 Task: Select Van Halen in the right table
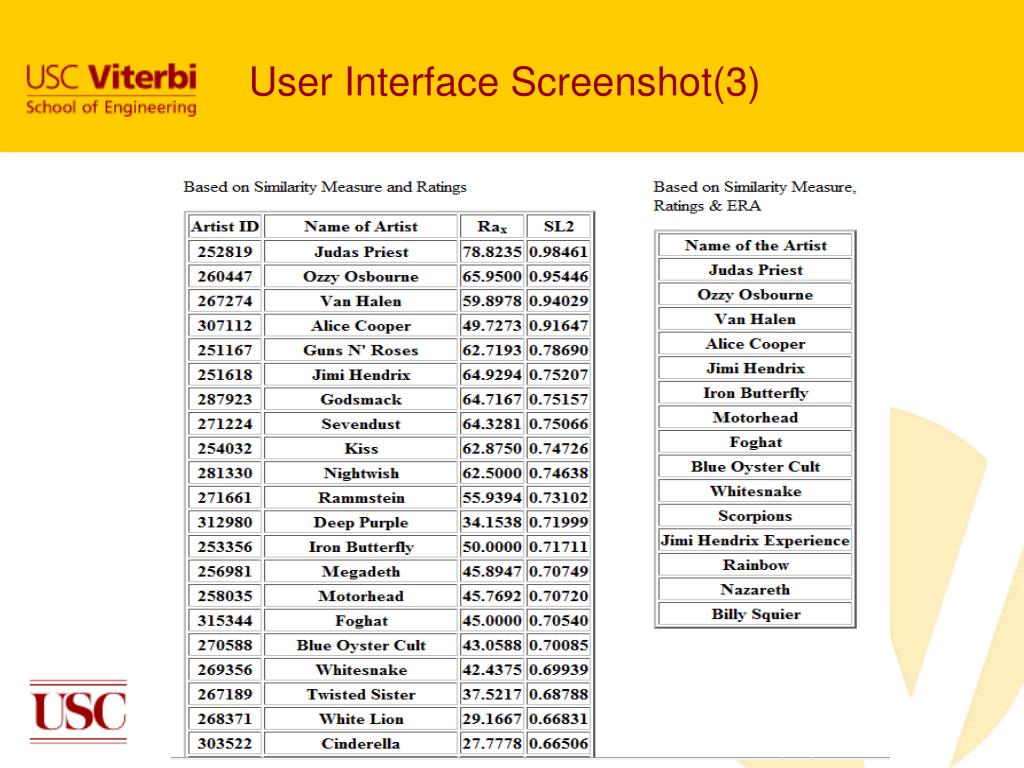click(756, 319)
